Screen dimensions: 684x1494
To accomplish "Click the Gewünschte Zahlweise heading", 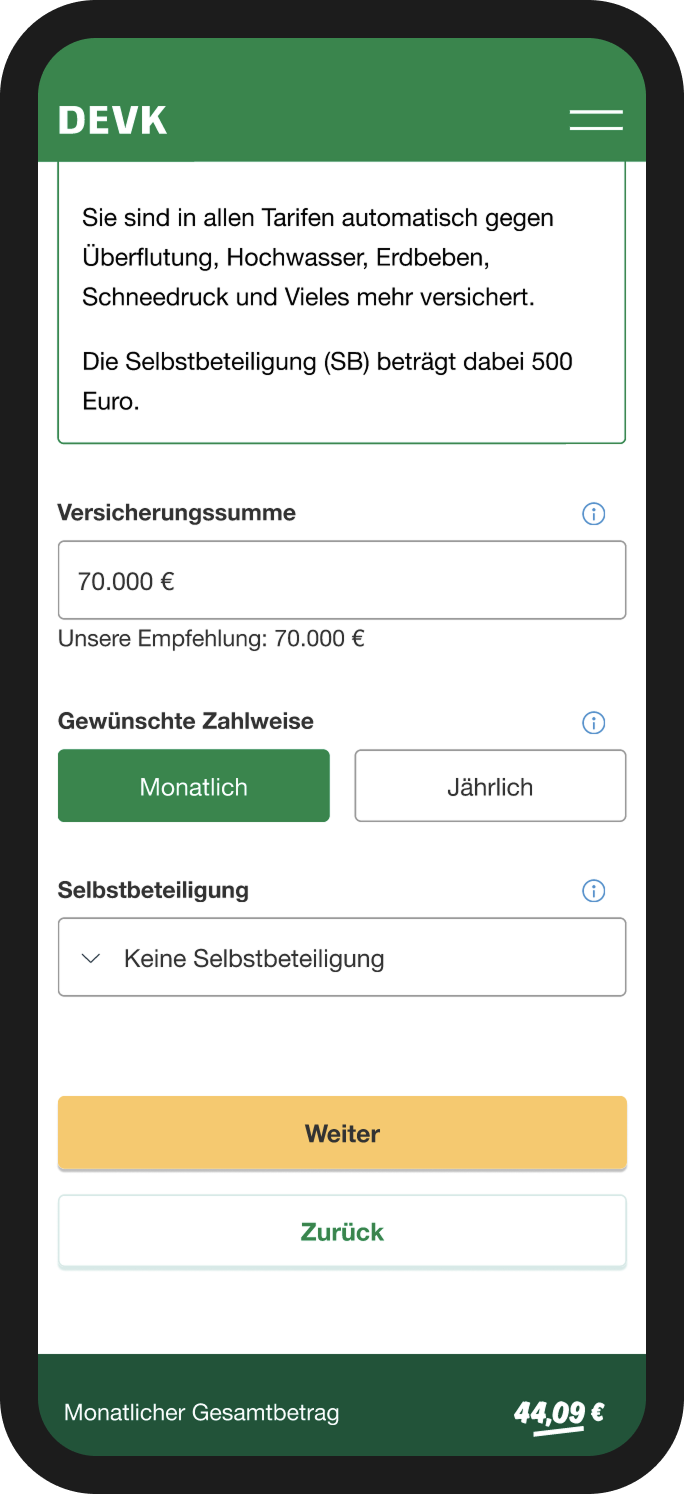I will click(186, 721).
